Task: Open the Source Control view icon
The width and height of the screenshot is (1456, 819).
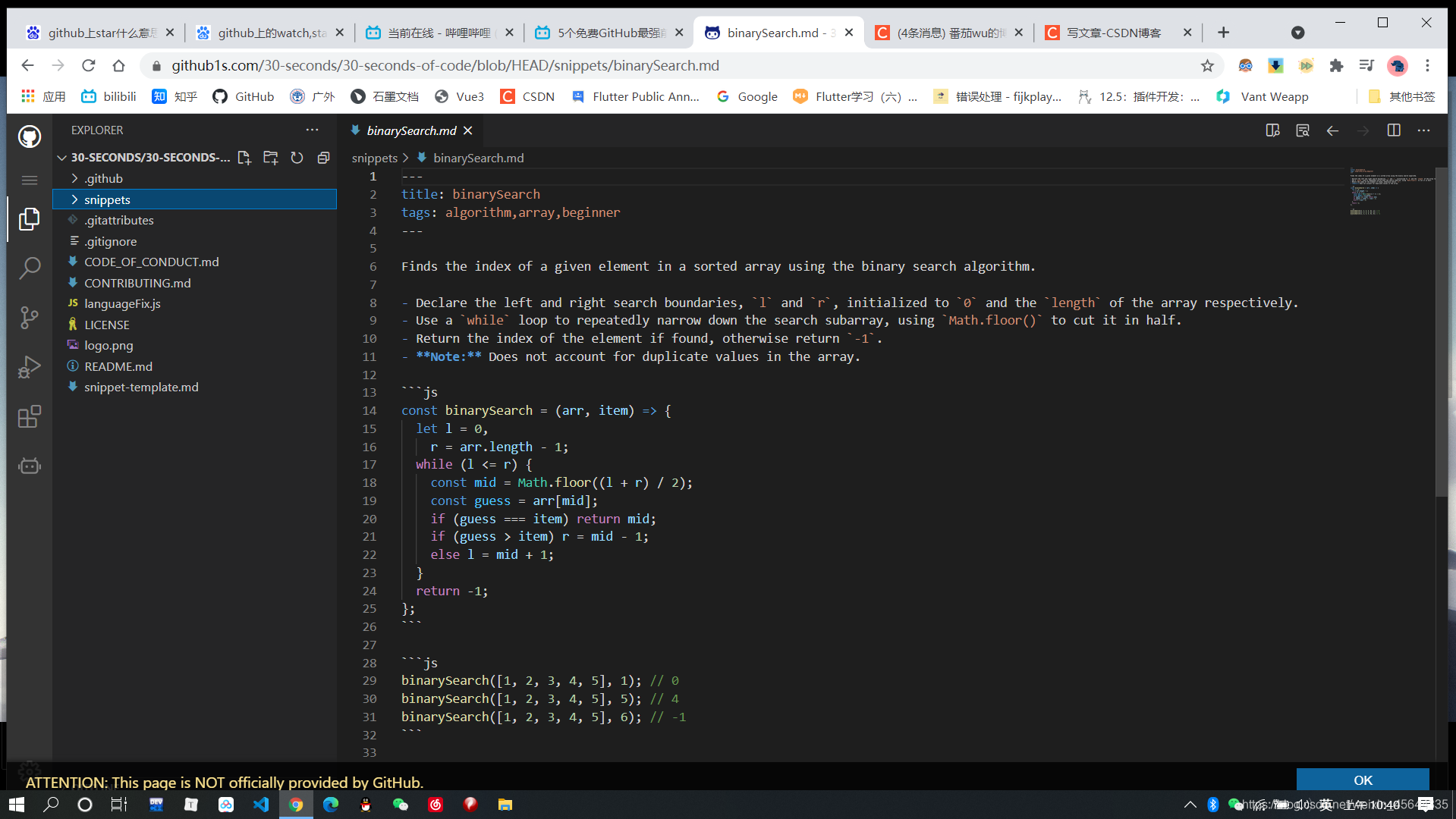Action: (30, 317)
